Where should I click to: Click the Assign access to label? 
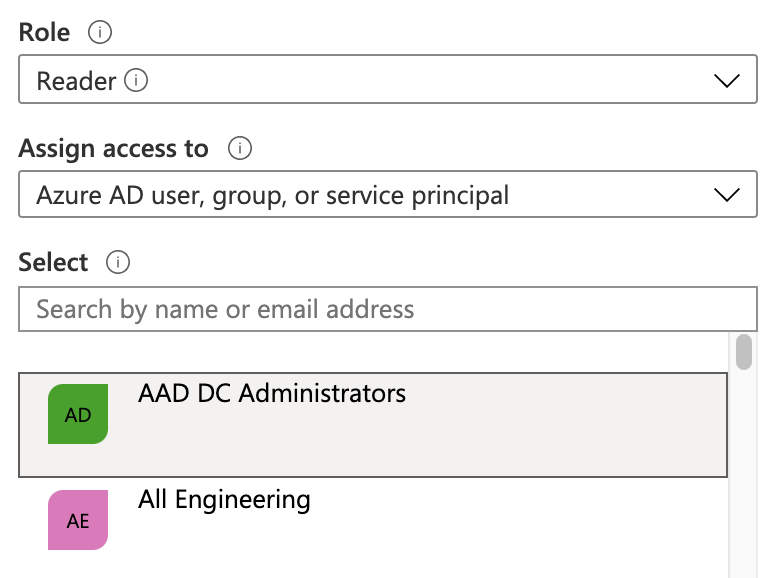point(113,149)
